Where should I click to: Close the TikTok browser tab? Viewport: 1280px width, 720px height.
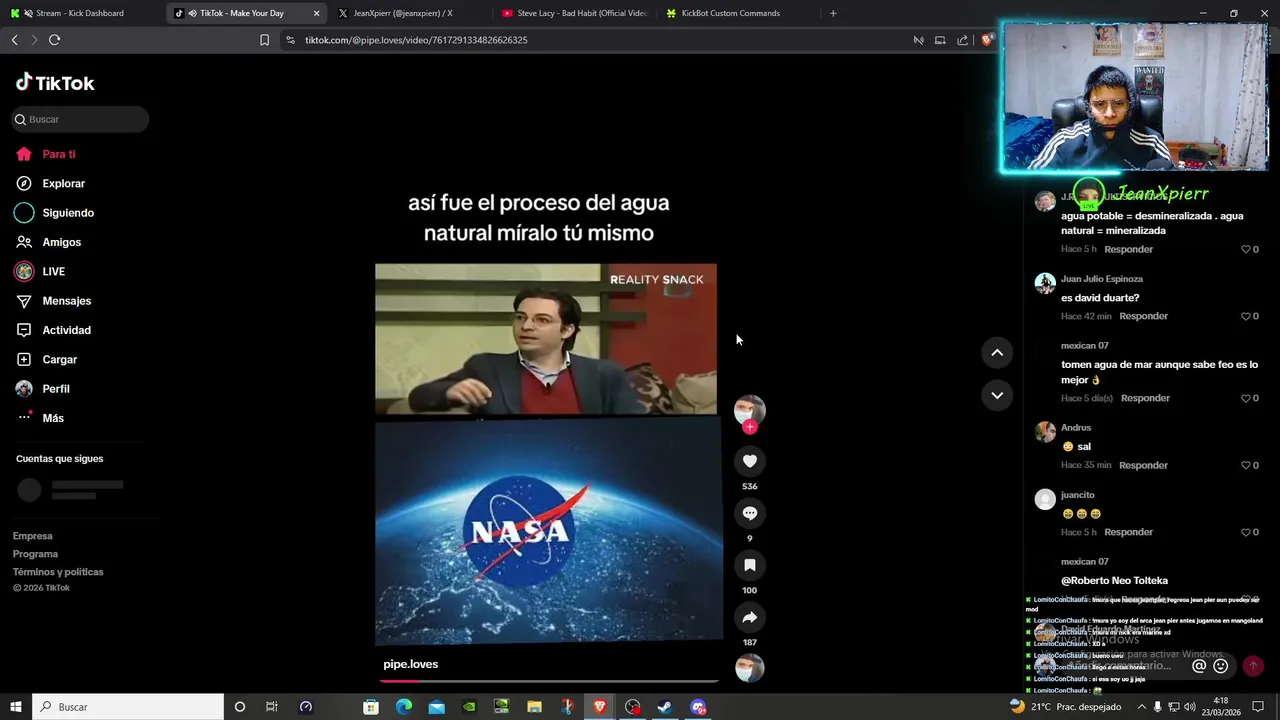tap(317, 13)
